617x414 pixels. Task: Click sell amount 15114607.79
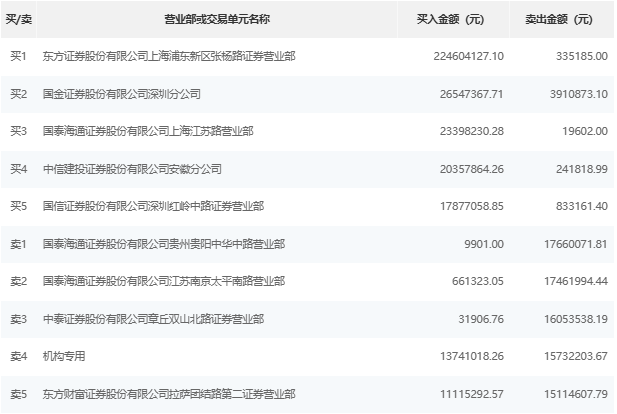pos(576,394)
